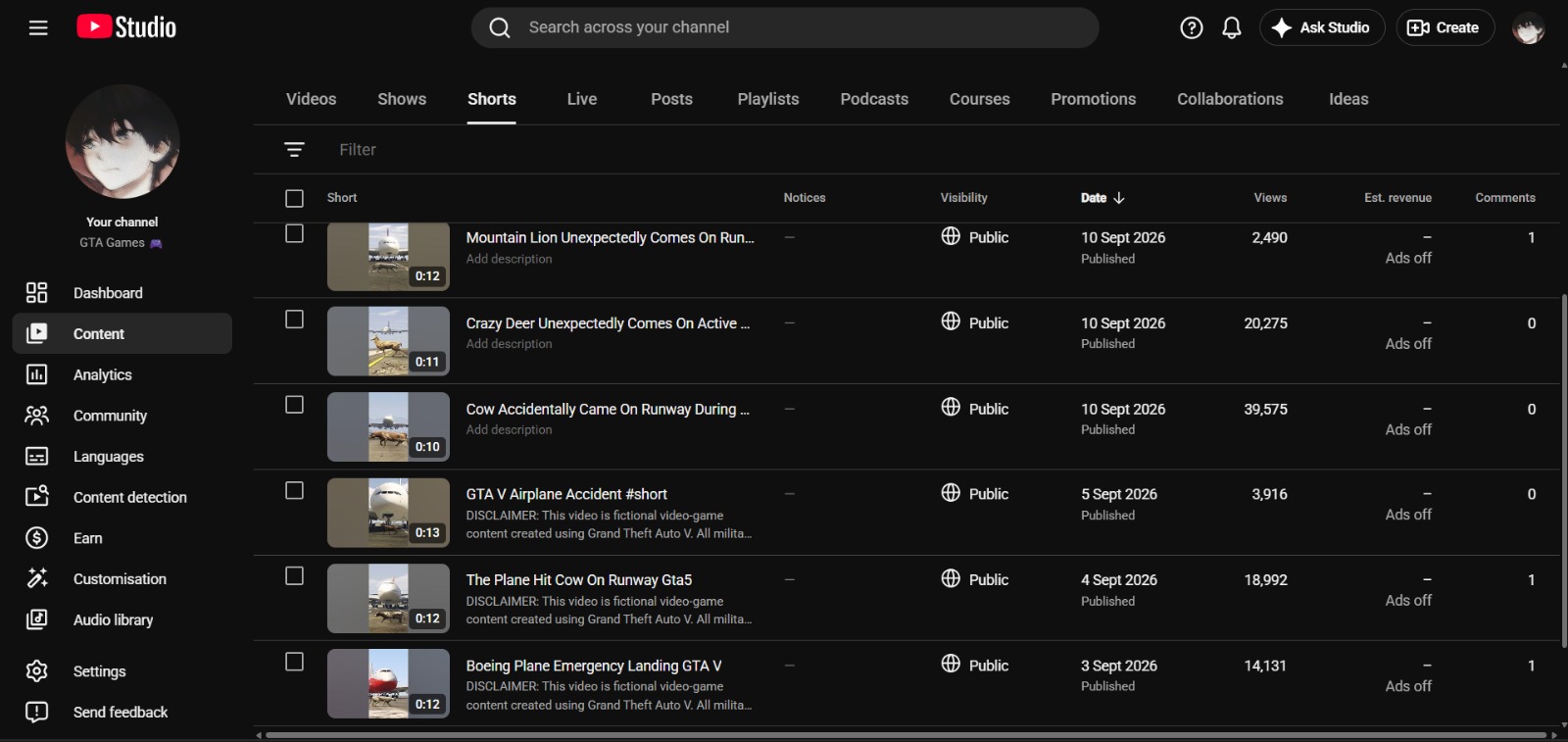
Task: Tick the select-all checkbox in header
Action: coord(294,198)
